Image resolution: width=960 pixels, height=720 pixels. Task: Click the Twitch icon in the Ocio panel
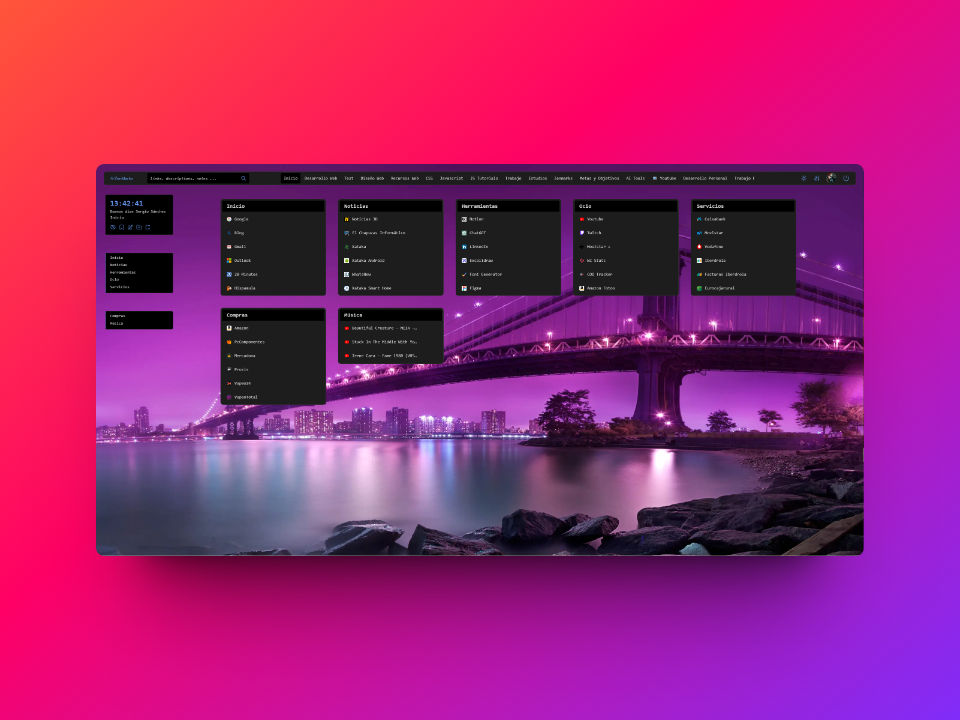click(582, 233)
